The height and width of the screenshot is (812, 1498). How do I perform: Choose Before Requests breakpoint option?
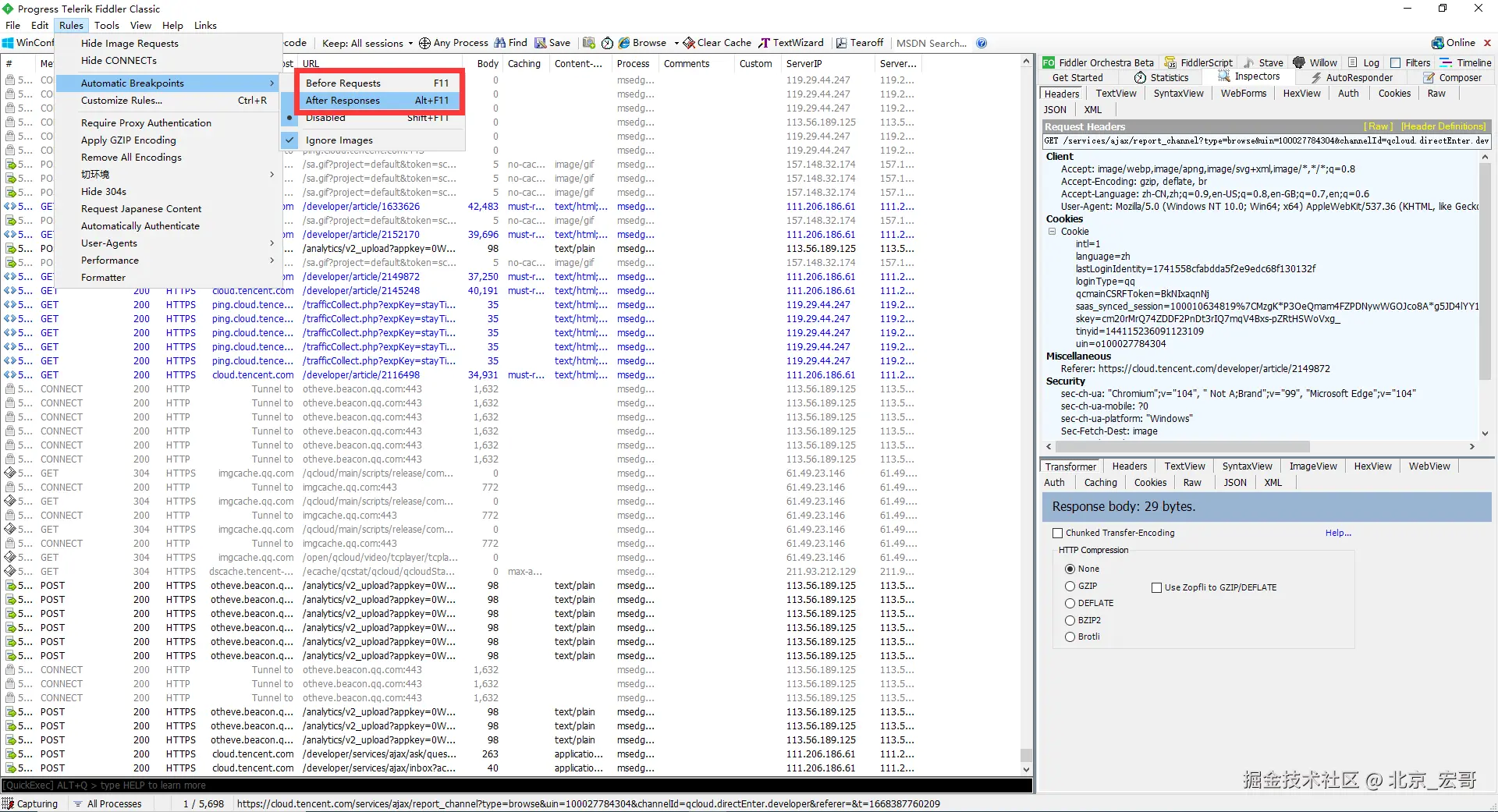[377, 83]
